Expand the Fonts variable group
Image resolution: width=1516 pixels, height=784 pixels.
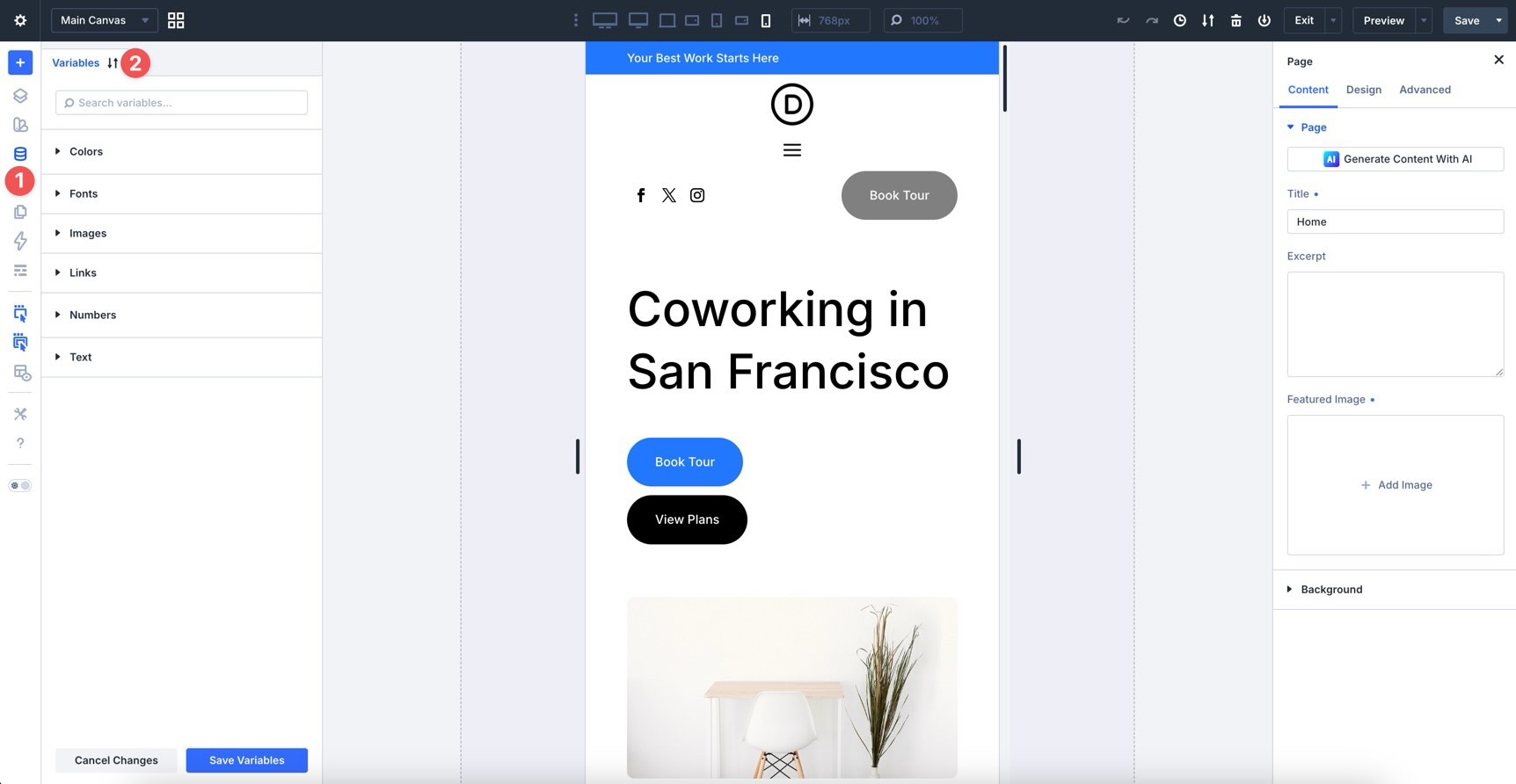pos(181,193)
